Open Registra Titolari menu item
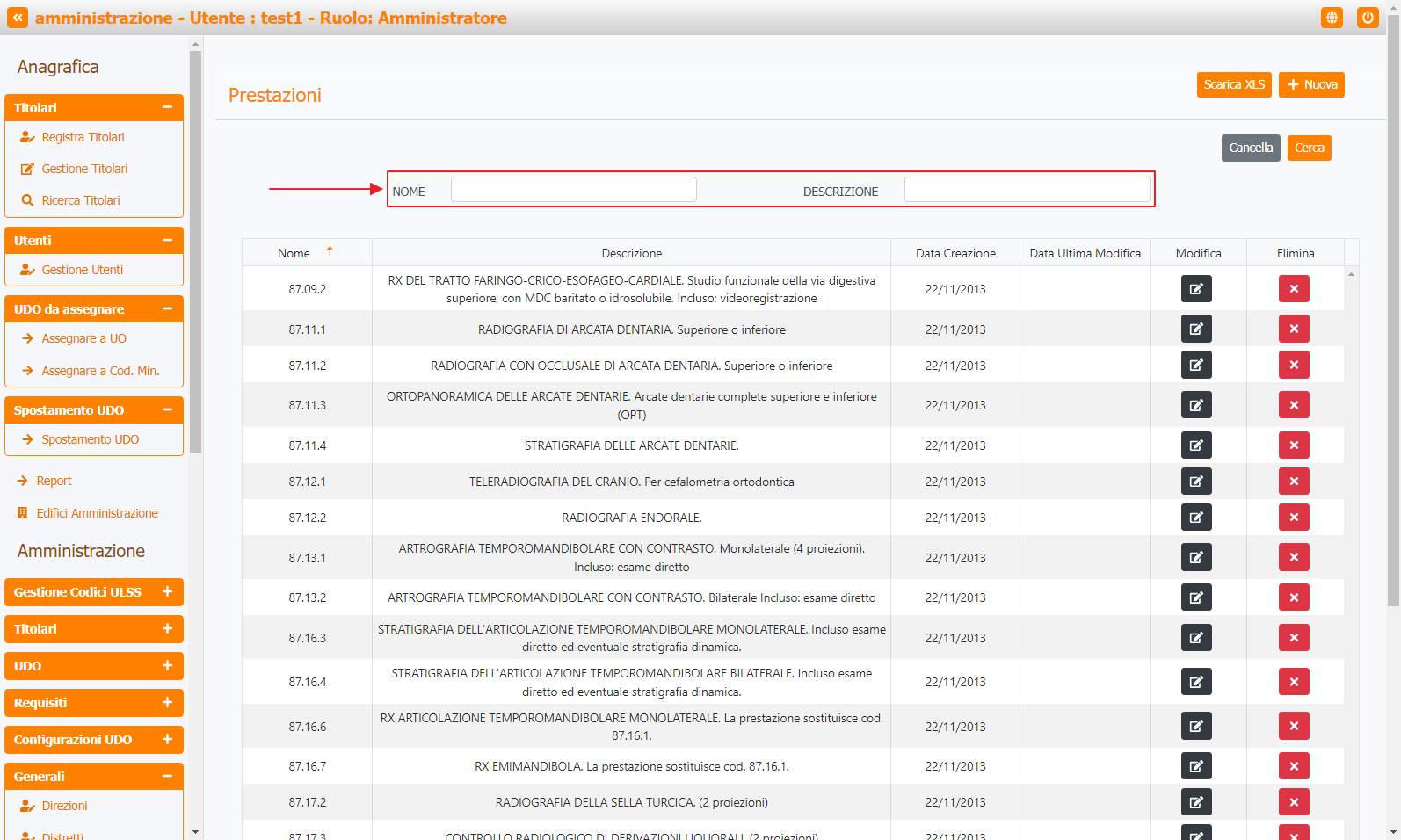Viewport: 1401px width, 840px height. coord(83,137)
